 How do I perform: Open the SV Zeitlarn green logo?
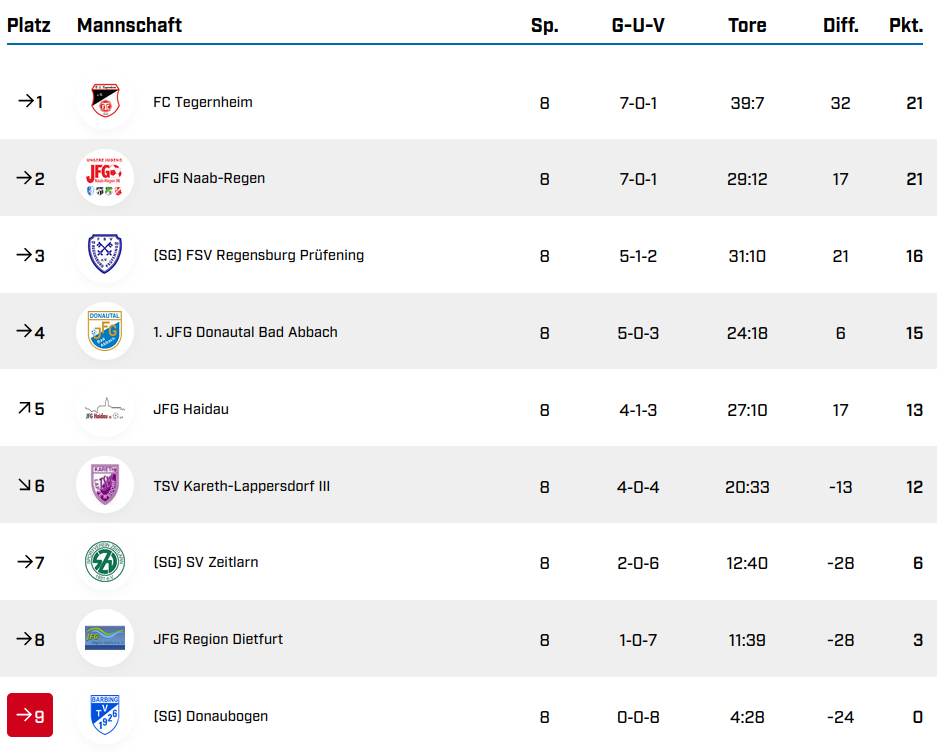click(x=105, y=562)
